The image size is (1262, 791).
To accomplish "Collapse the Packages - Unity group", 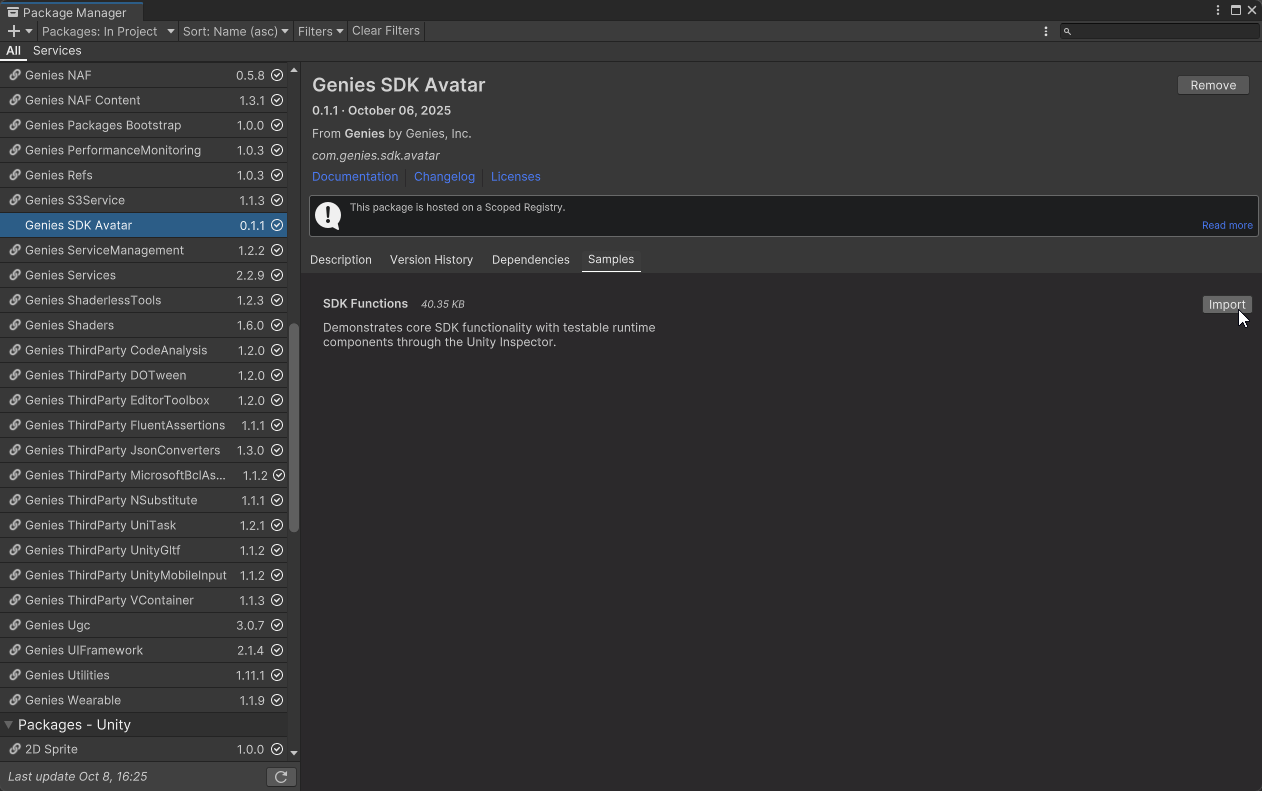I will pos(9,725).
